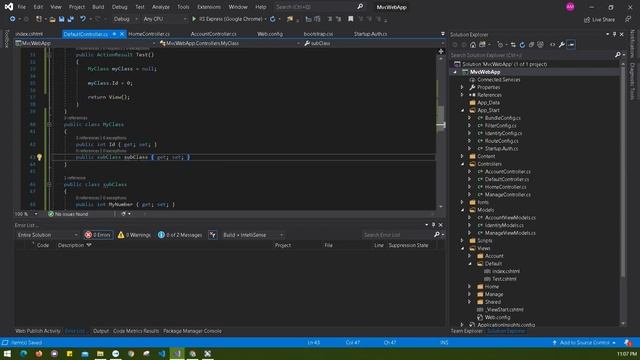Screen dimensions: 640x360
Task: Click the Search Error List input field
Action: (397, 235)
